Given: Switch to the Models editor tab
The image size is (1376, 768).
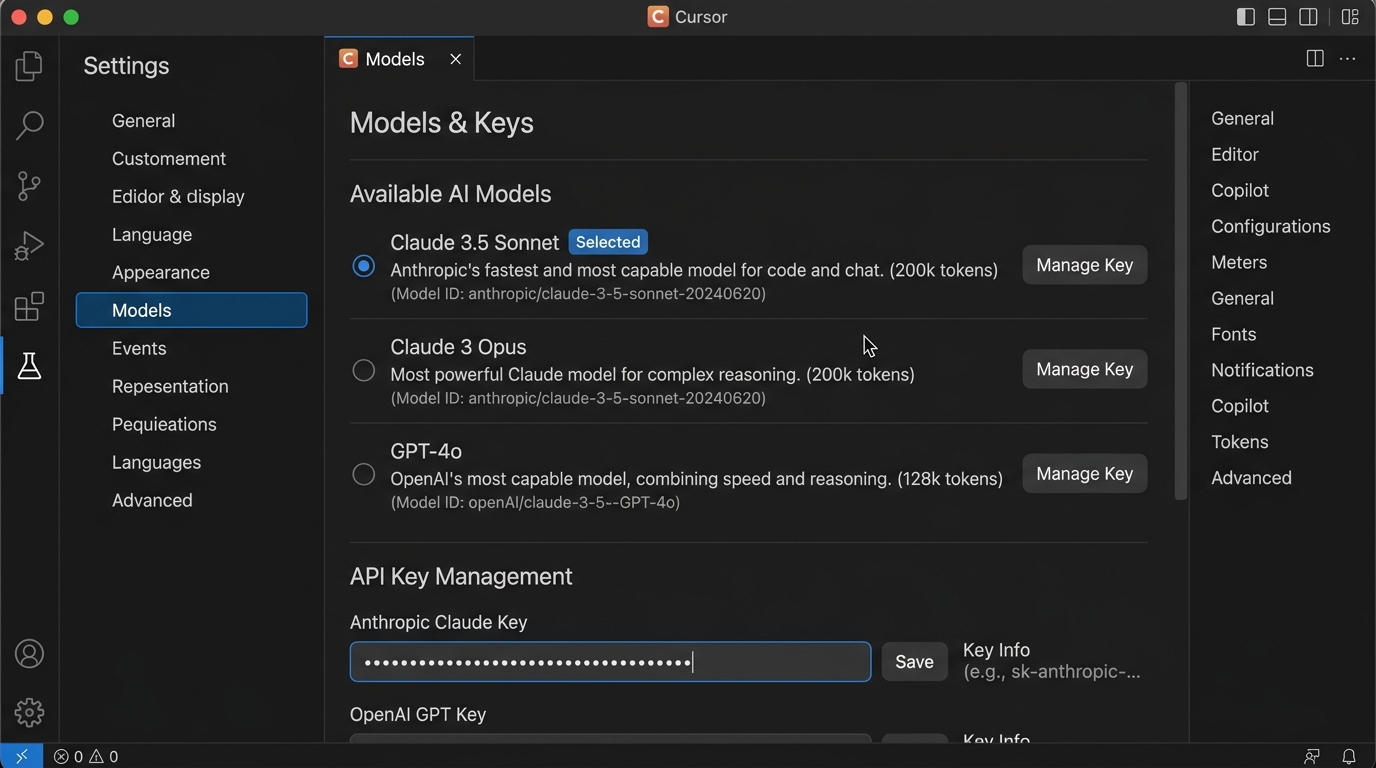Looking at the screenshot, I should click(394, 59).
